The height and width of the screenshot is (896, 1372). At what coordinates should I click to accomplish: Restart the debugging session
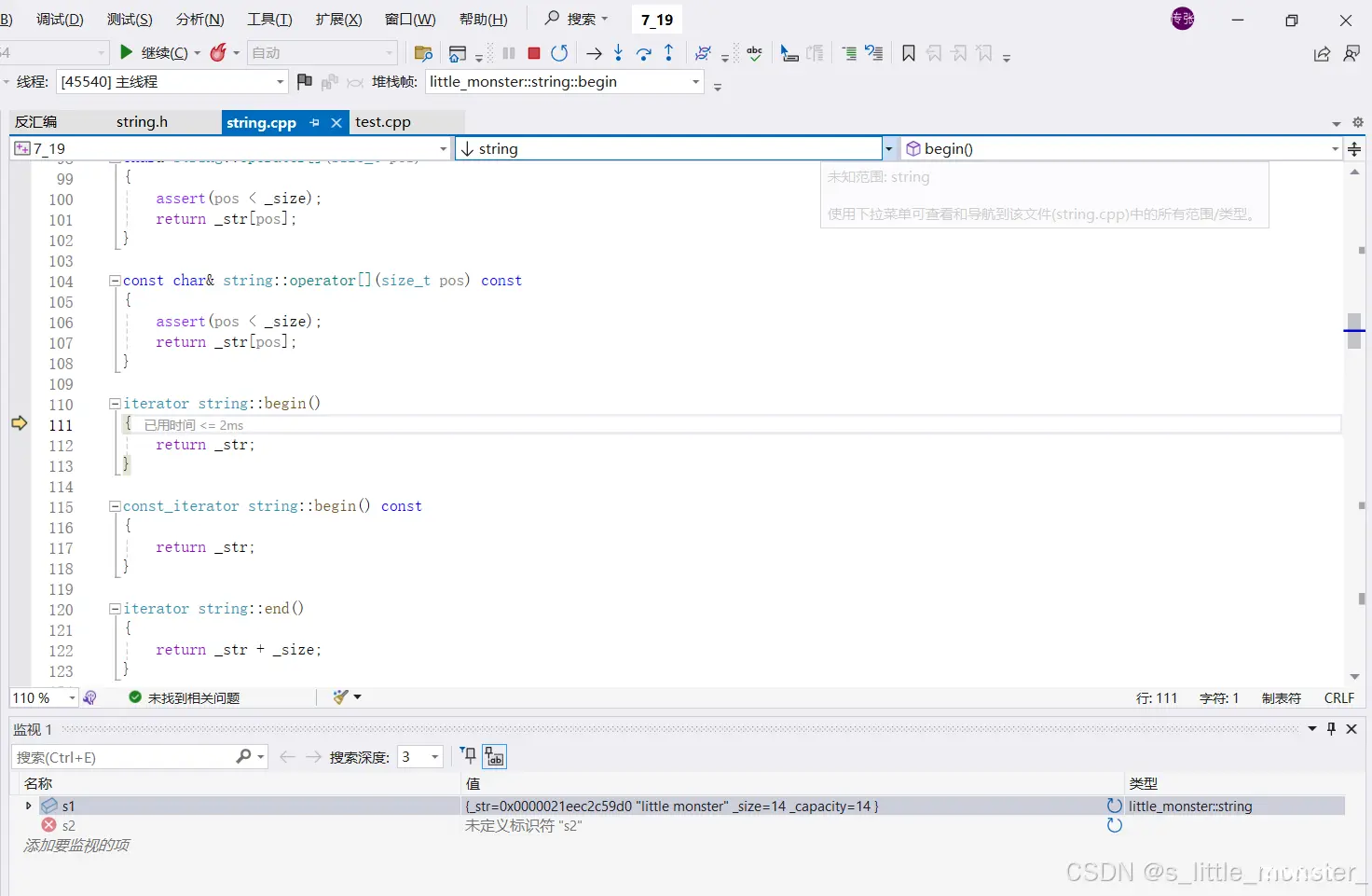[559, 53]
